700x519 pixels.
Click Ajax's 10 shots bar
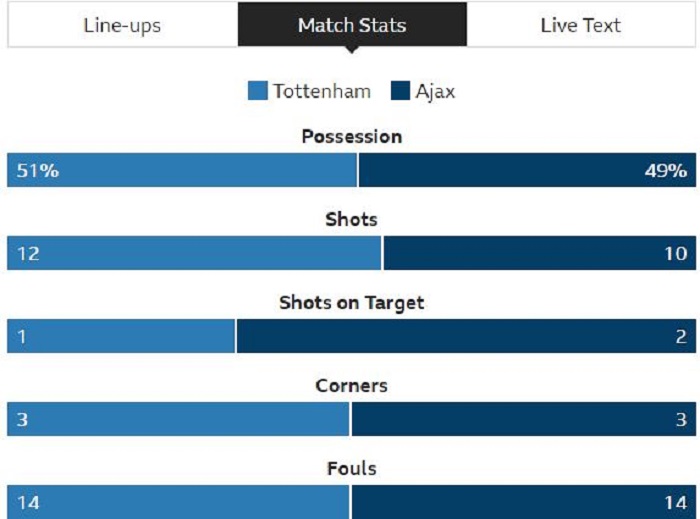(x=538, y=254)
